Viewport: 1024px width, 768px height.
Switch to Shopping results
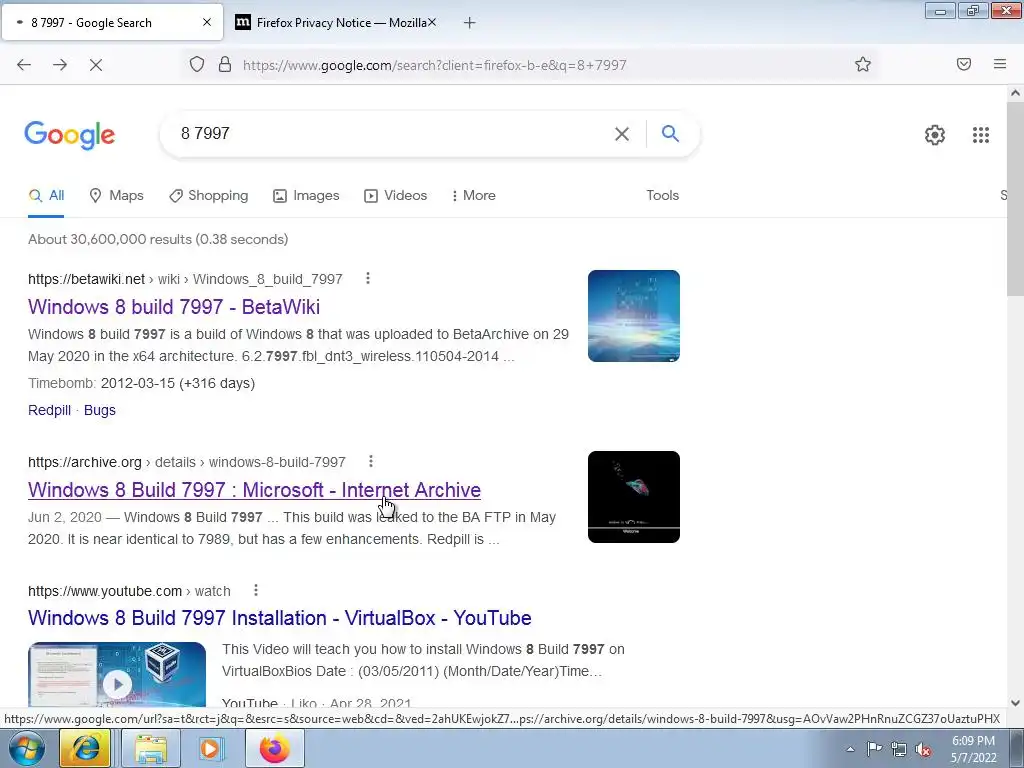[208, 195]
